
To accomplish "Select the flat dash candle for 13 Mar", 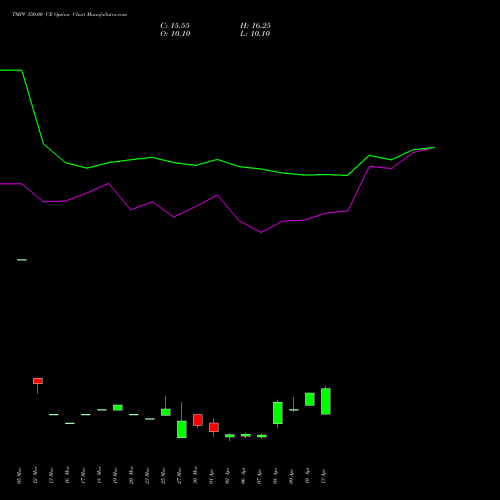I will point(54,414).
